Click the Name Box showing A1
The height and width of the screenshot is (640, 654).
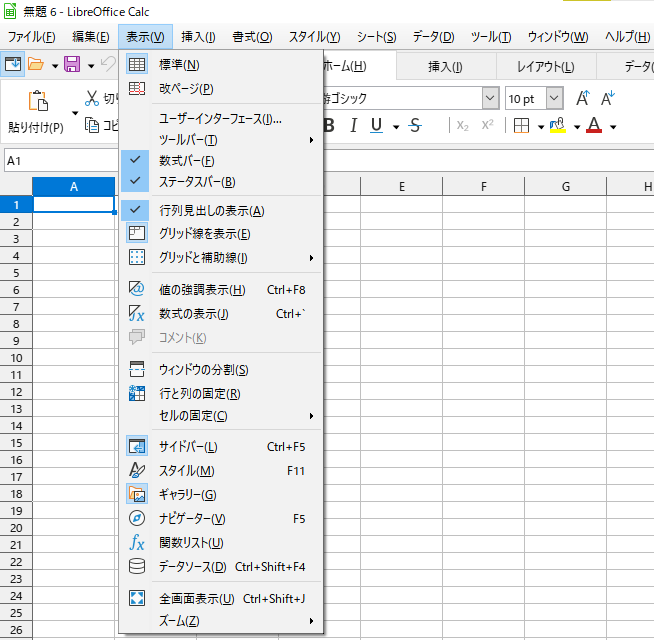62,161
